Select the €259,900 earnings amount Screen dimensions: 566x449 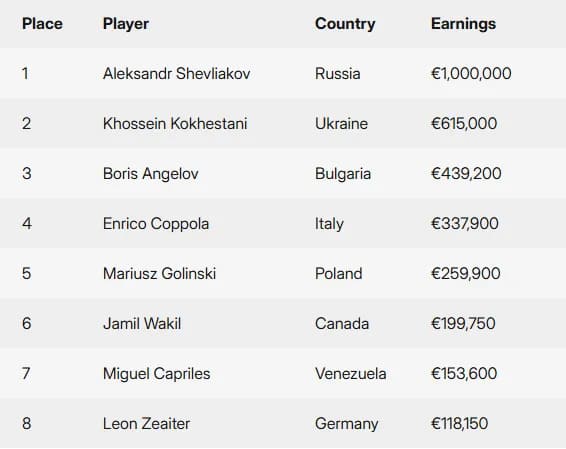[466, 273]
